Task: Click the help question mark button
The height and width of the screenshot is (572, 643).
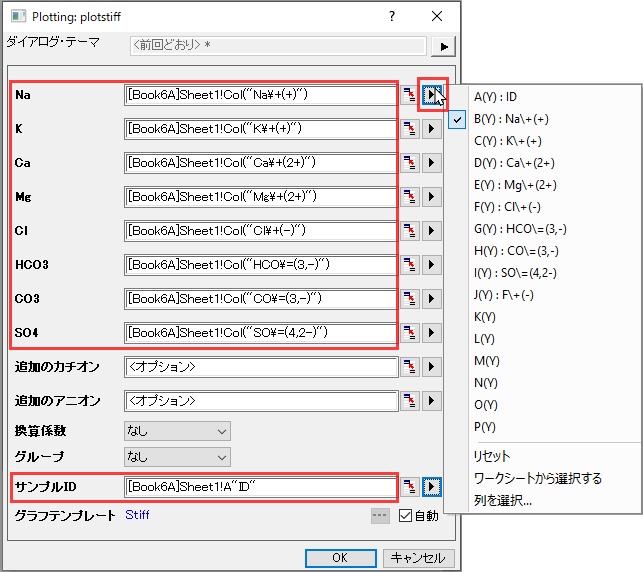Action: click(392, 16)
